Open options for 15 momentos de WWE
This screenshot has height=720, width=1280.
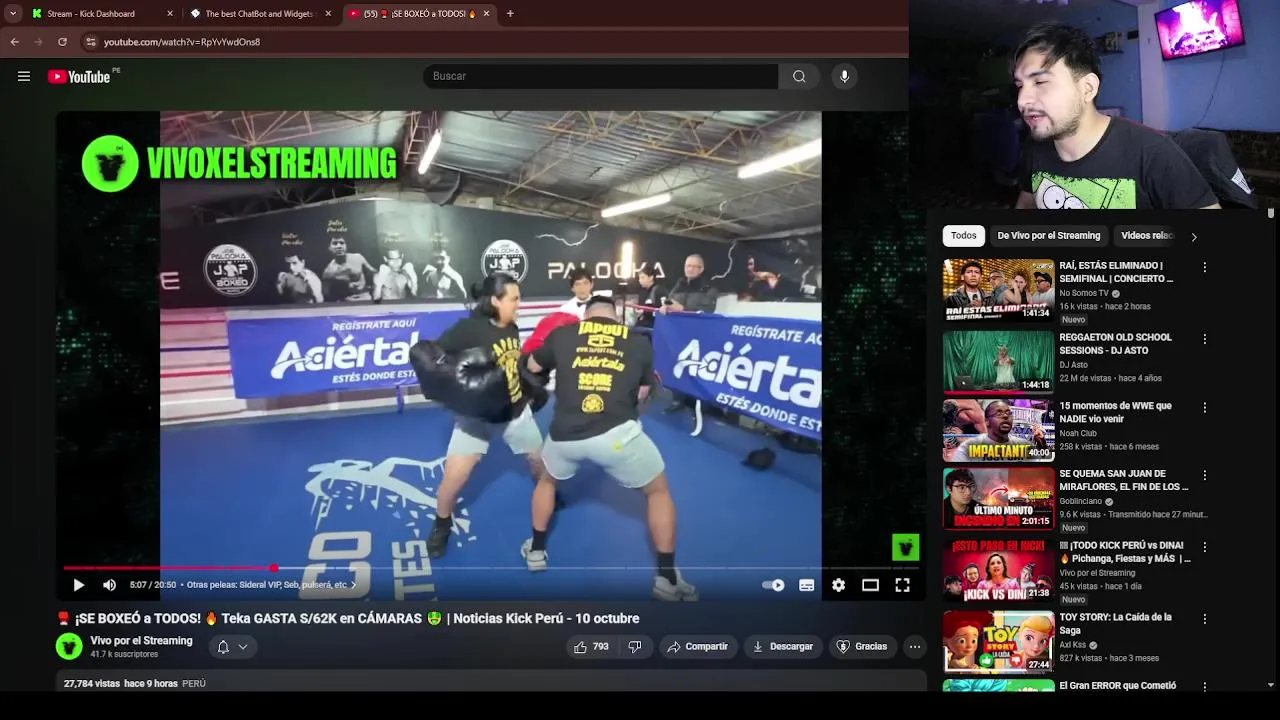tap(1205, 407)
